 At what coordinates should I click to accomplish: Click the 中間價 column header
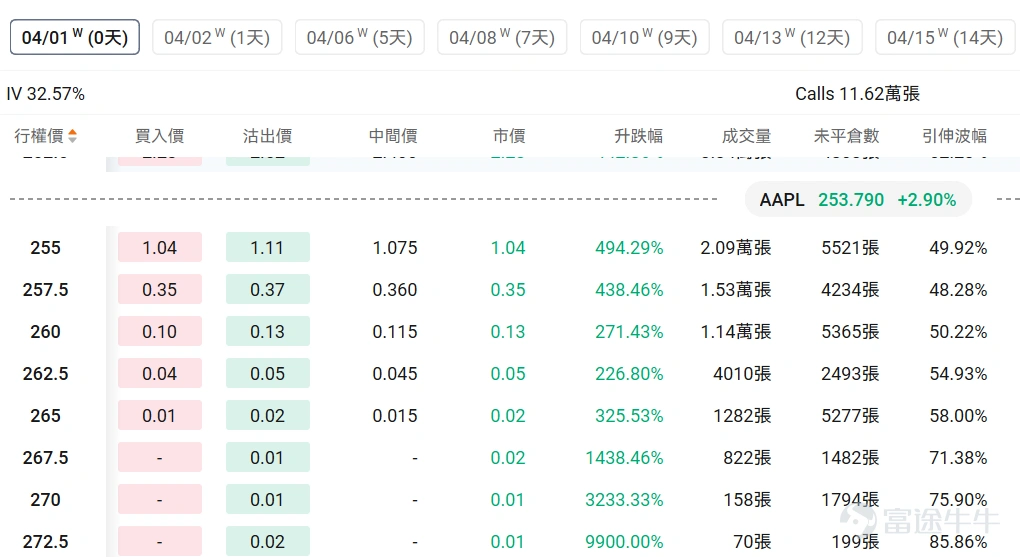[x=393, y=135]
